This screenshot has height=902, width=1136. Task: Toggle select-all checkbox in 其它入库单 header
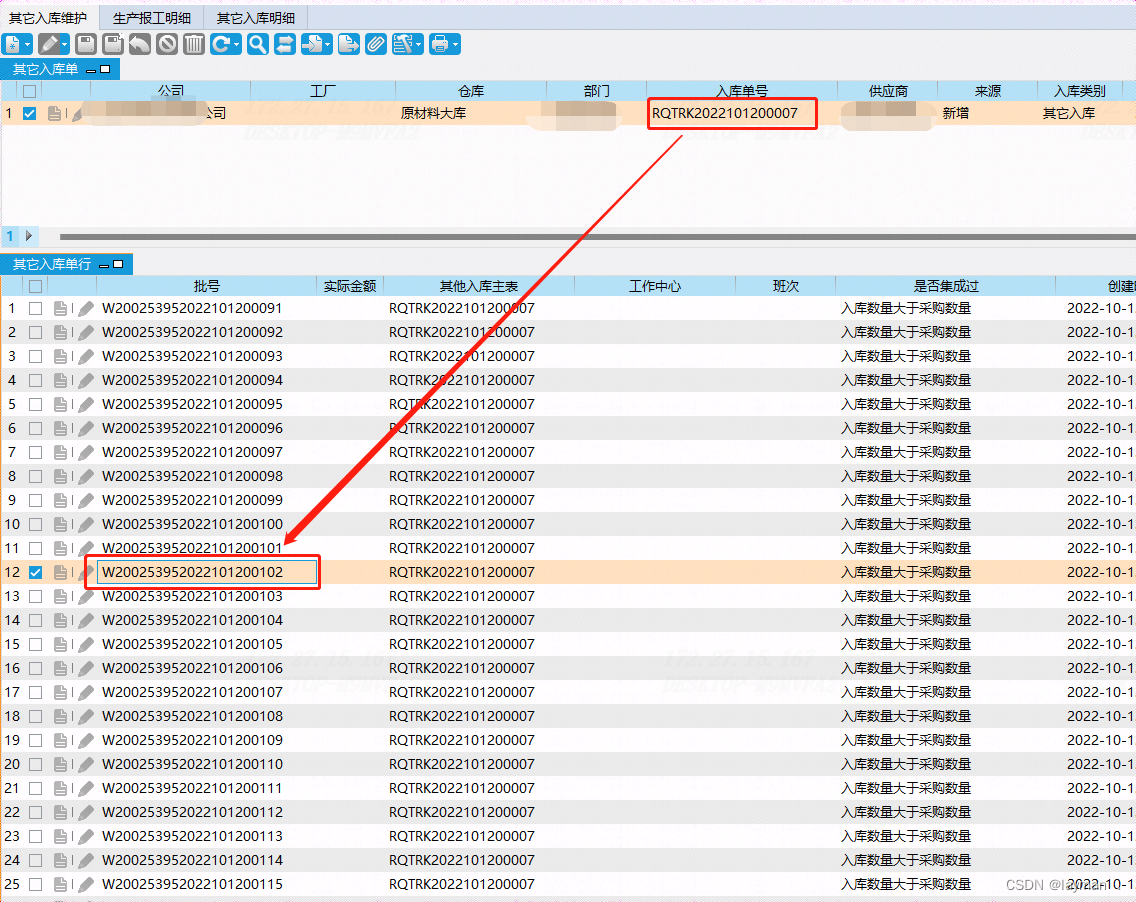pyautogui.click(x=30, y=91)
